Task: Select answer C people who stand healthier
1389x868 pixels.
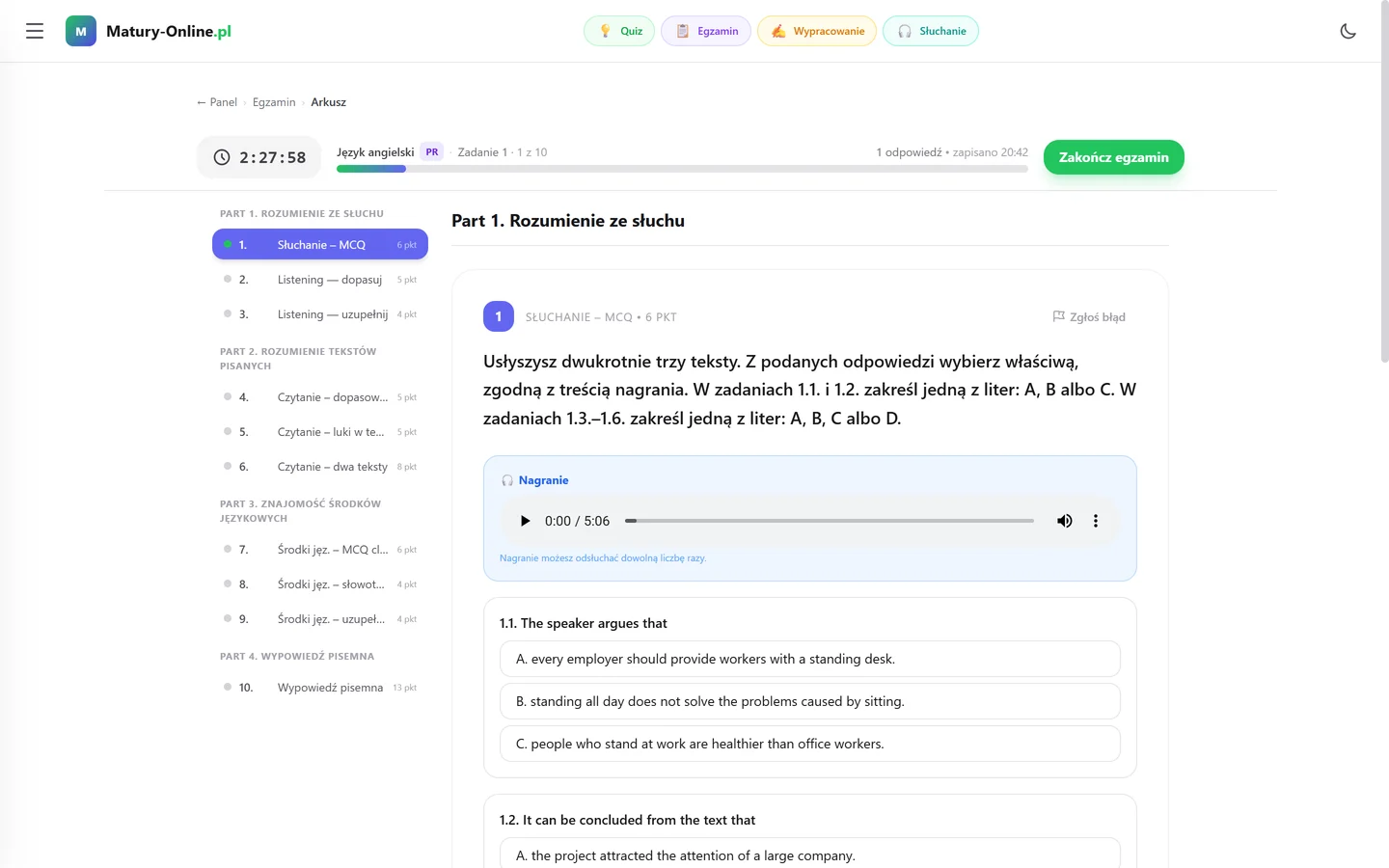Action: 810,744
